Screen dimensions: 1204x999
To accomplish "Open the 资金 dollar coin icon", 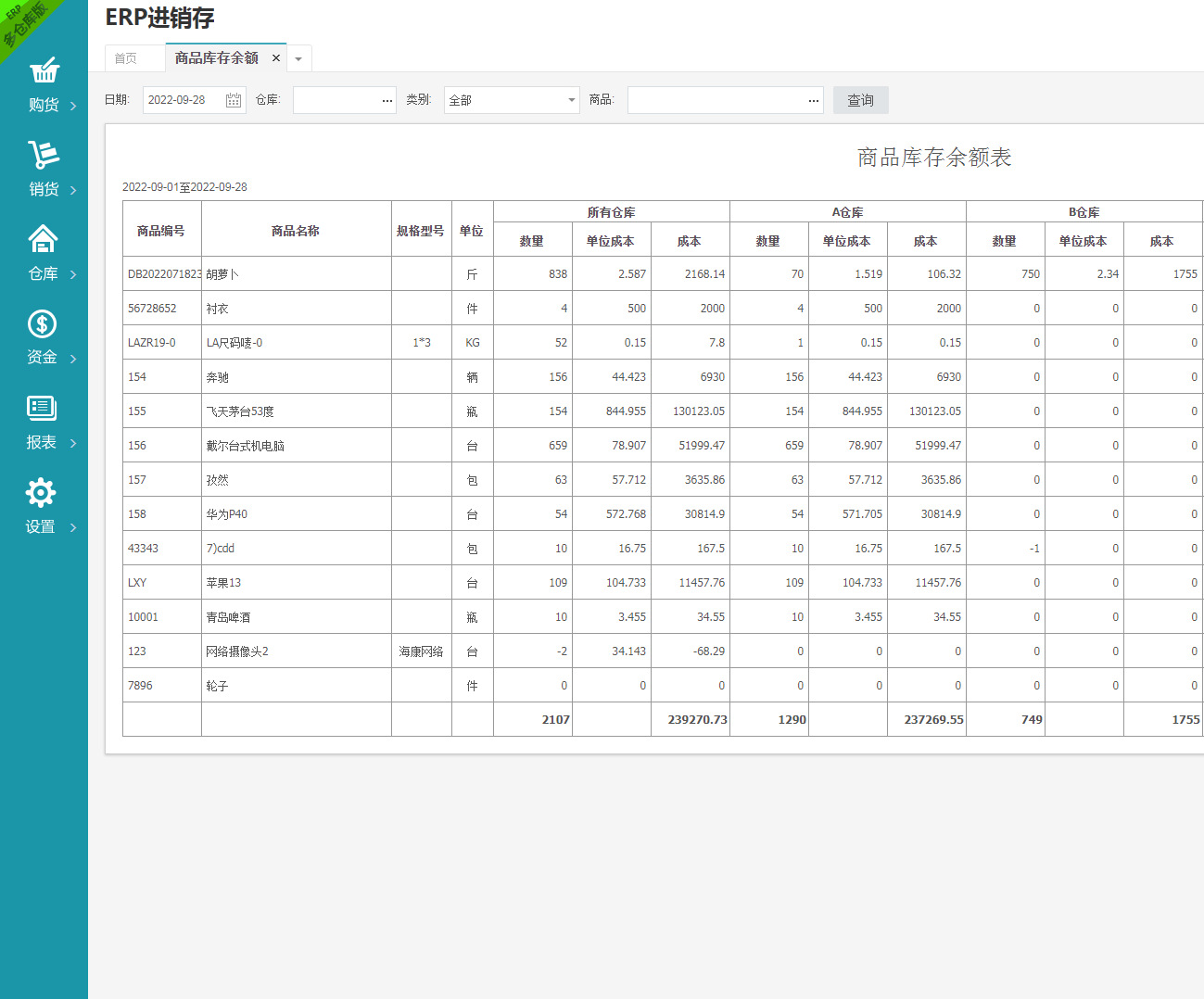I will coord(43,323).
